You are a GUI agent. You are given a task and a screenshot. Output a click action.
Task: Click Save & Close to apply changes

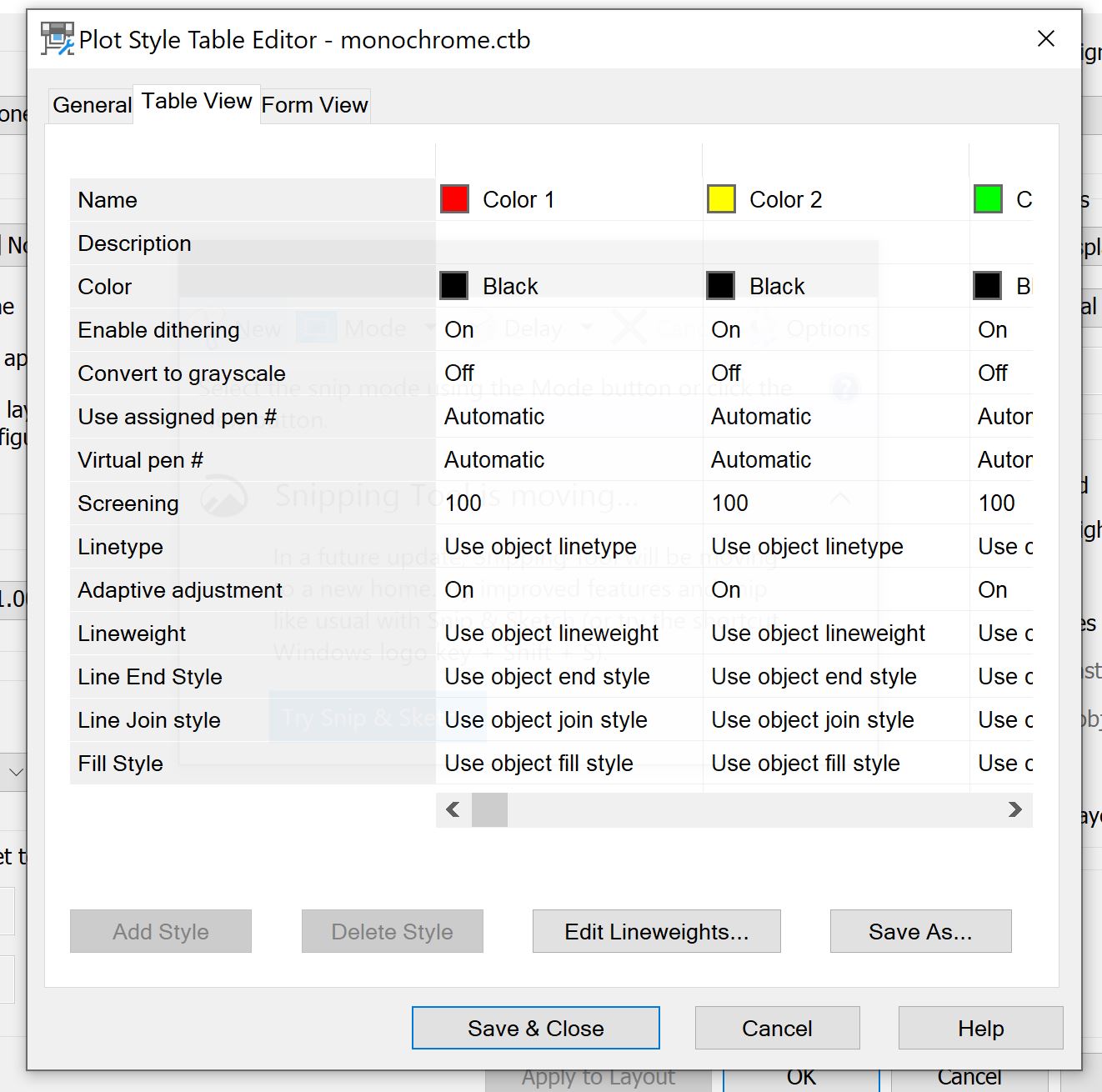(x=536, y=1028)
